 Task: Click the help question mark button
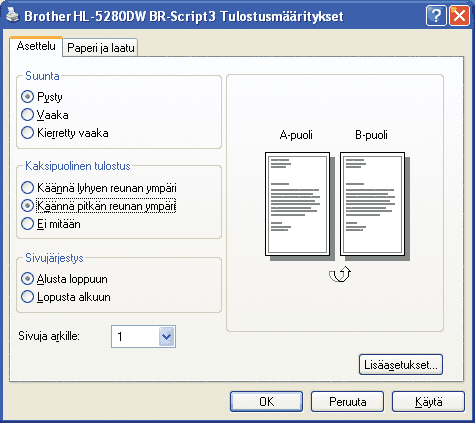[x=436, y=16]
